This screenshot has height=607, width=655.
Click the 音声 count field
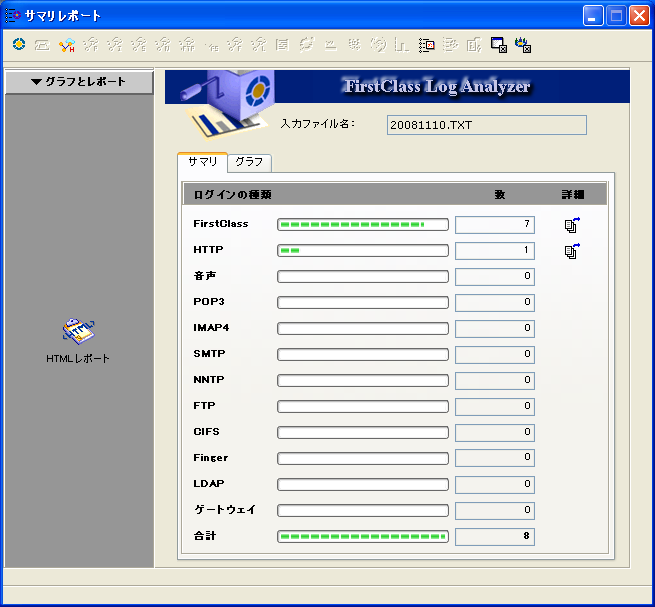[495, 277]
